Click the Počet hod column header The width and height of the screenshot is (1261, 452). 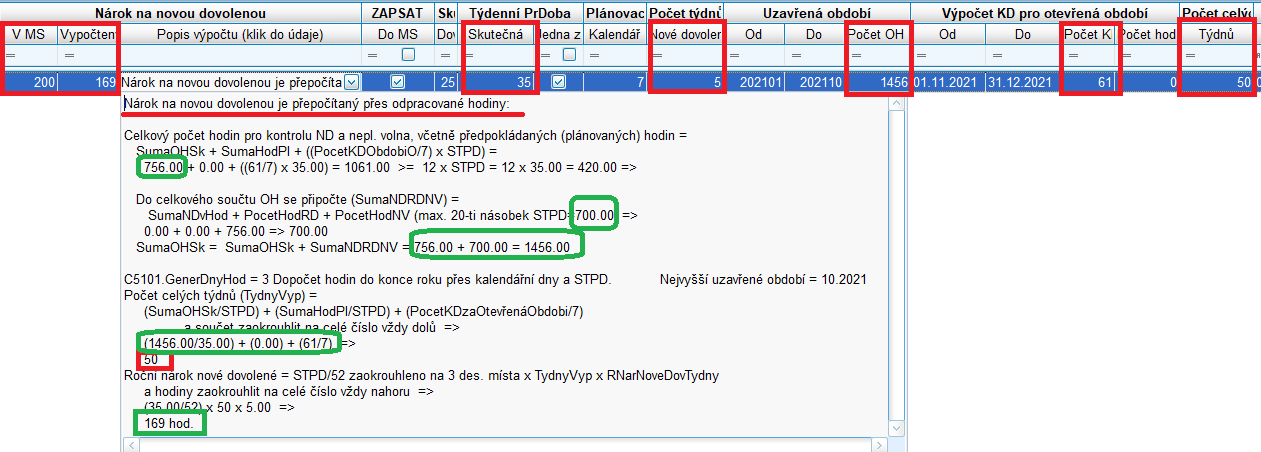(x=1148, y=35)
